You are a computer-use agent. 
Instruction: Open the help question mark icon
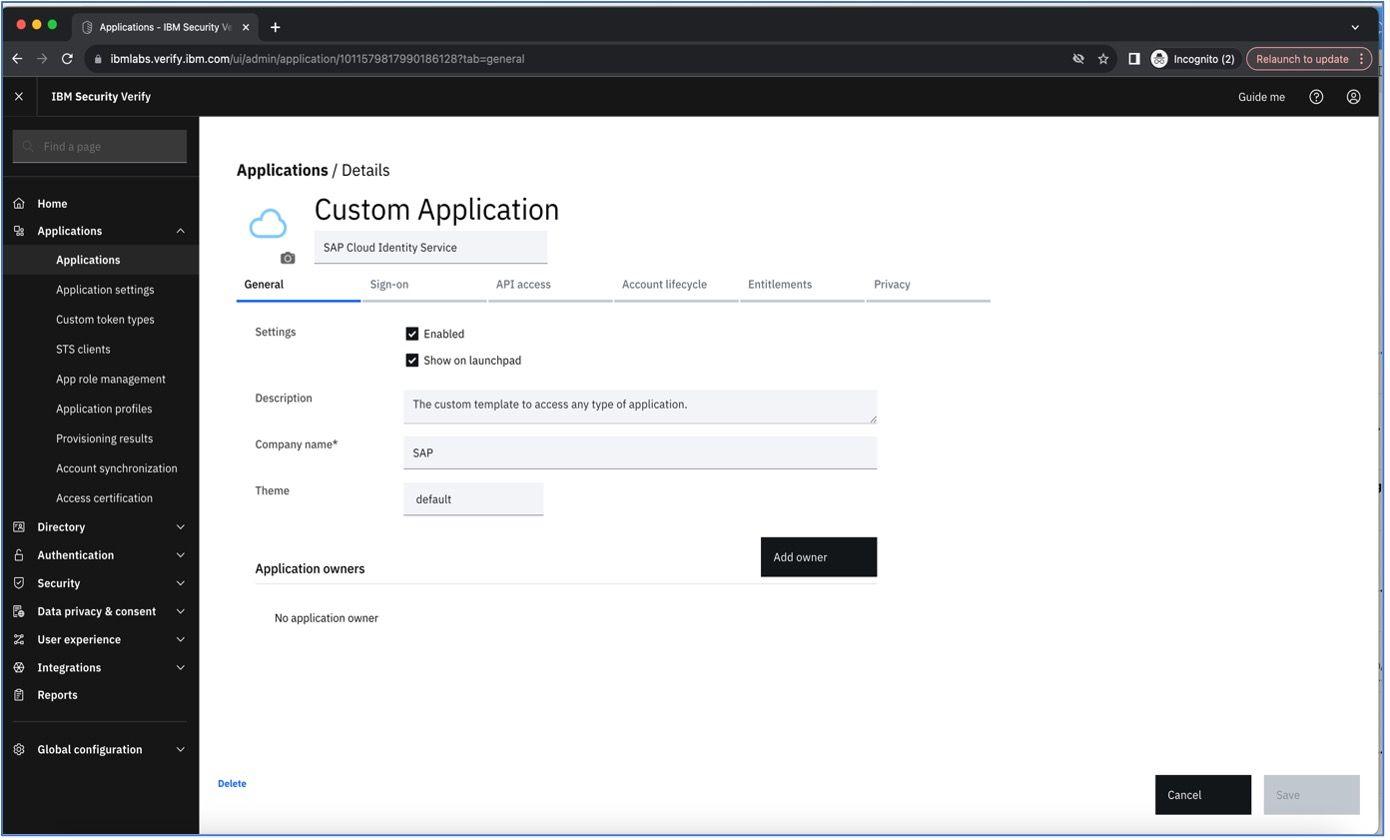point(1316,96)
